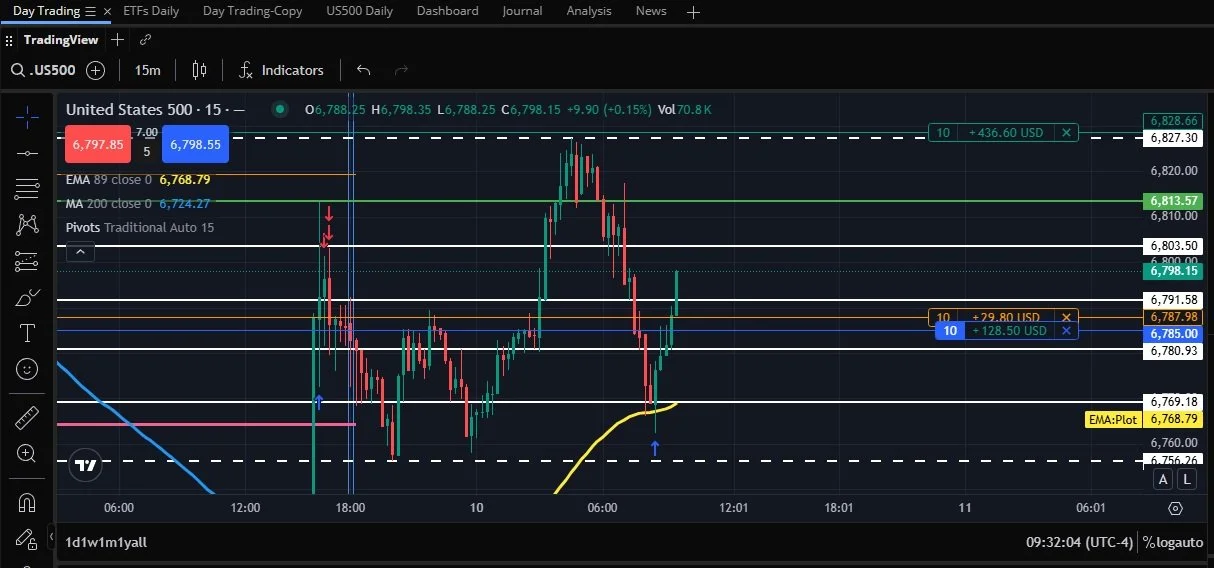The width and height of the screenshot is (1214, 568).
Task: Click the current price label 6,798.15
Action: click(1173, 270)
